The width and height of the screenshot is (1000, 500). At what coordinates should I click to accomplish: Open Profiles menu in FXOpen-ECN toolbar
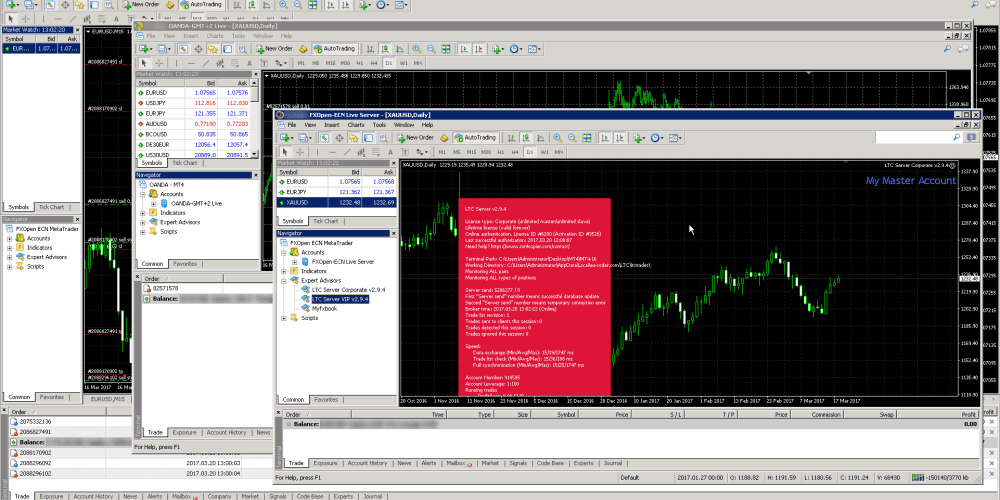[x=305, y=138]
